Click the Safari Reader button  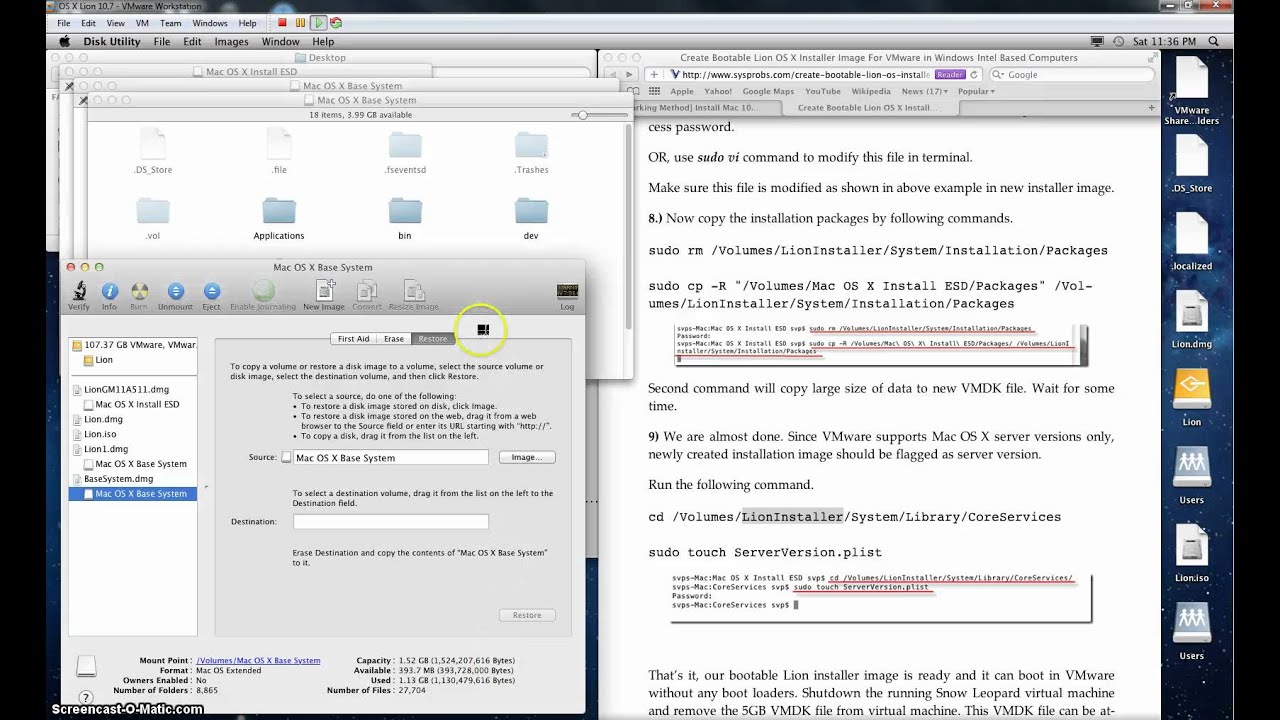(950, 75)
